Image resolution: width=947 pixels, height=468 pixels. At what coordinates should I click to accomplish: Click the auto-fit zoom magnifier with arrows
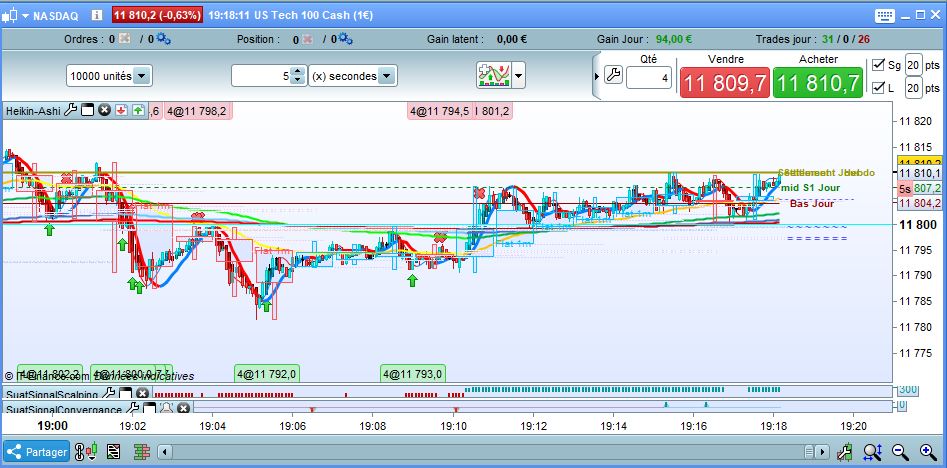pyautogui.click(x=873, y=452)
